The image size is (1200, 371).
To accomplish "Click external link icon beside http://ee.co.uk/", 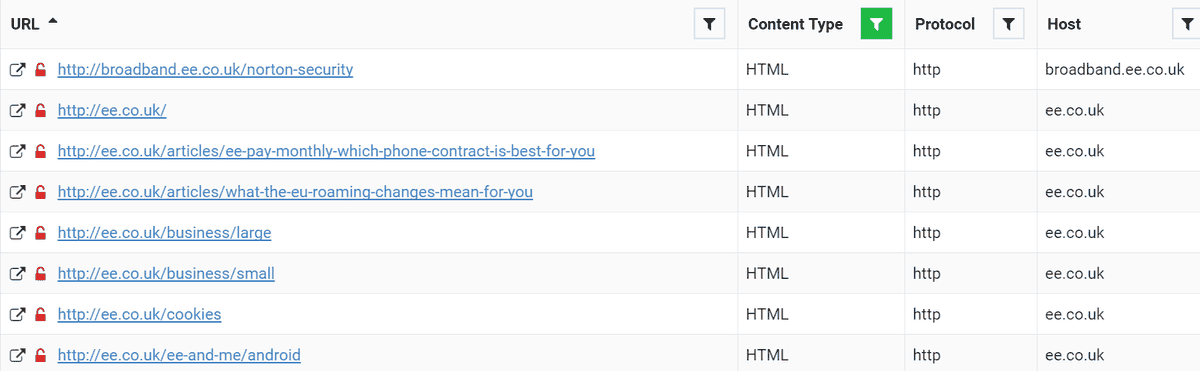I will (17, 111).
